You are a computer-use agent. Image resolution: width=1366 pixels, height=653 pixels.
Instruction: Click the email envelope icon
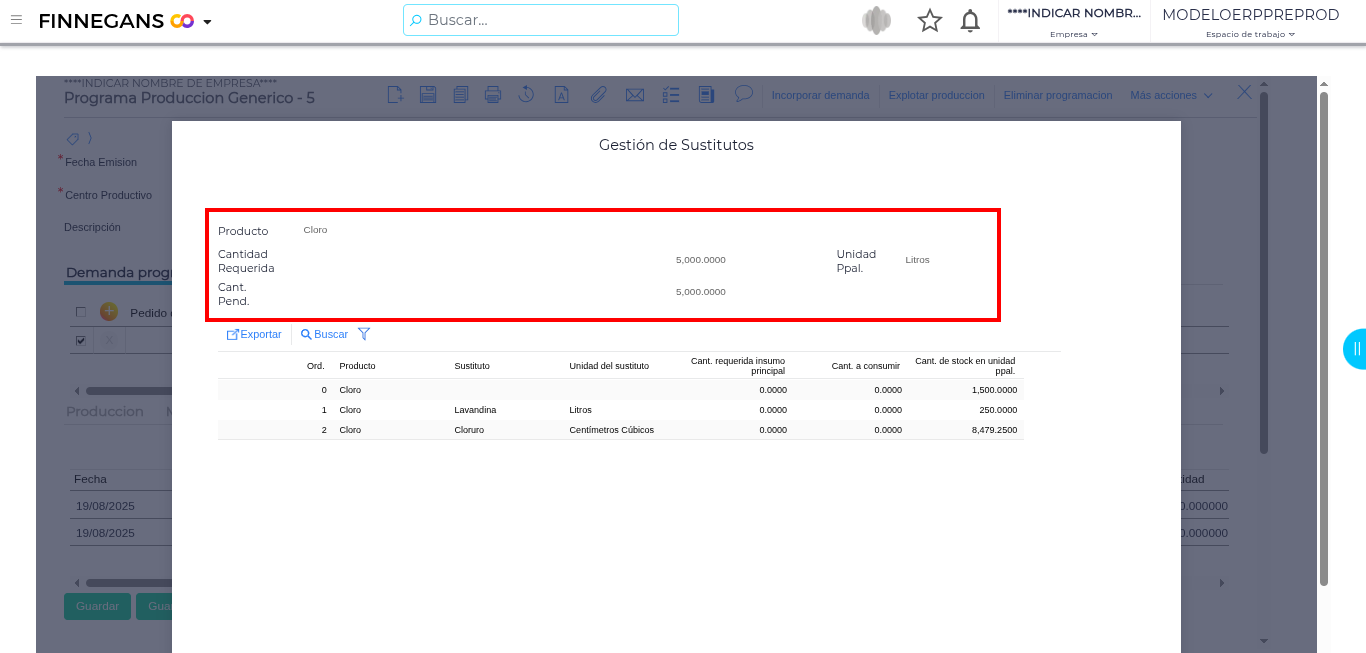pyautogui.click(x=634, y=95)
